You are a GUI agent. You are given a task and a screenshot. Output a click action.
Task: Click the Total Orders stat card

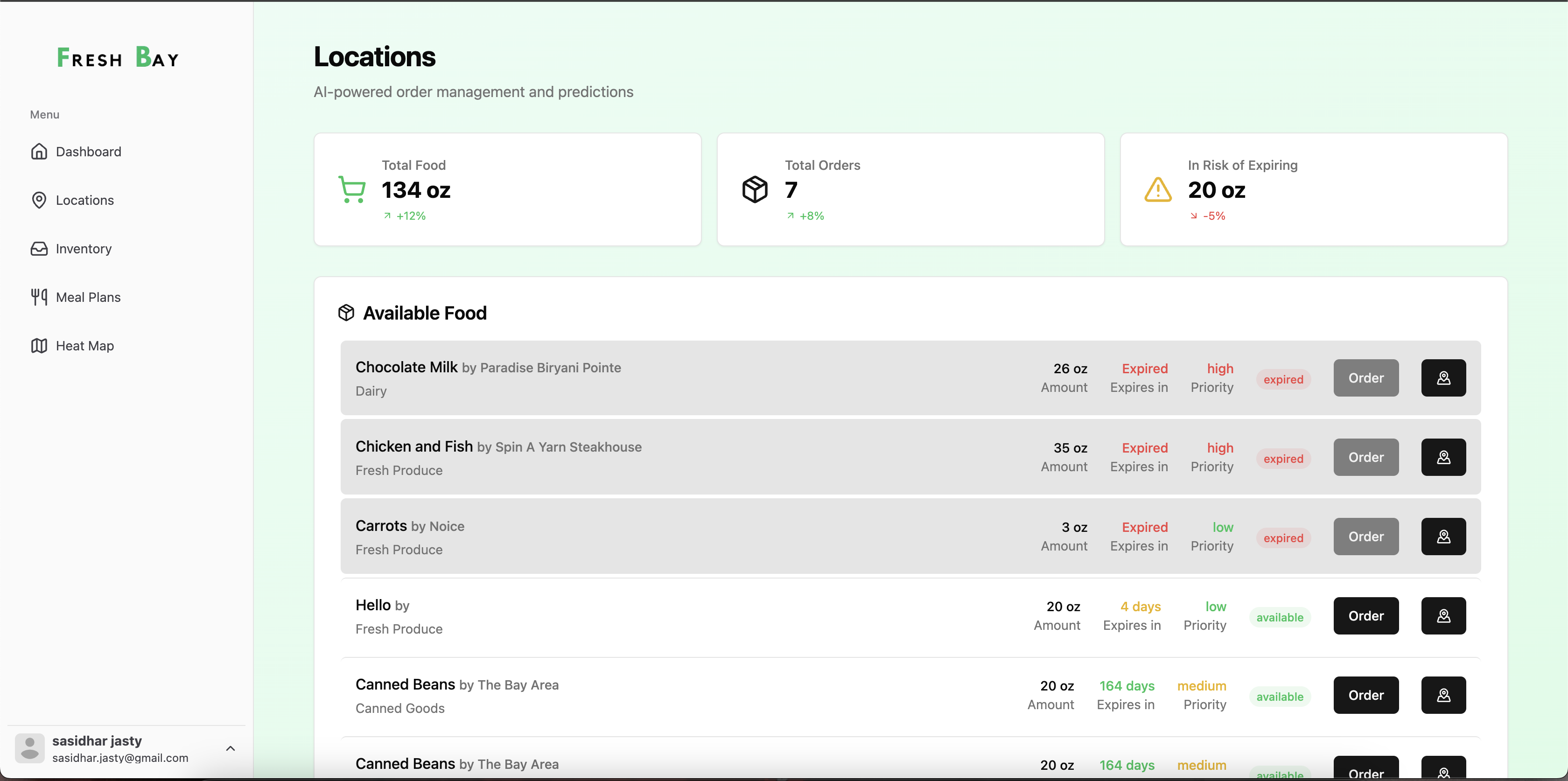click(910, 189)
